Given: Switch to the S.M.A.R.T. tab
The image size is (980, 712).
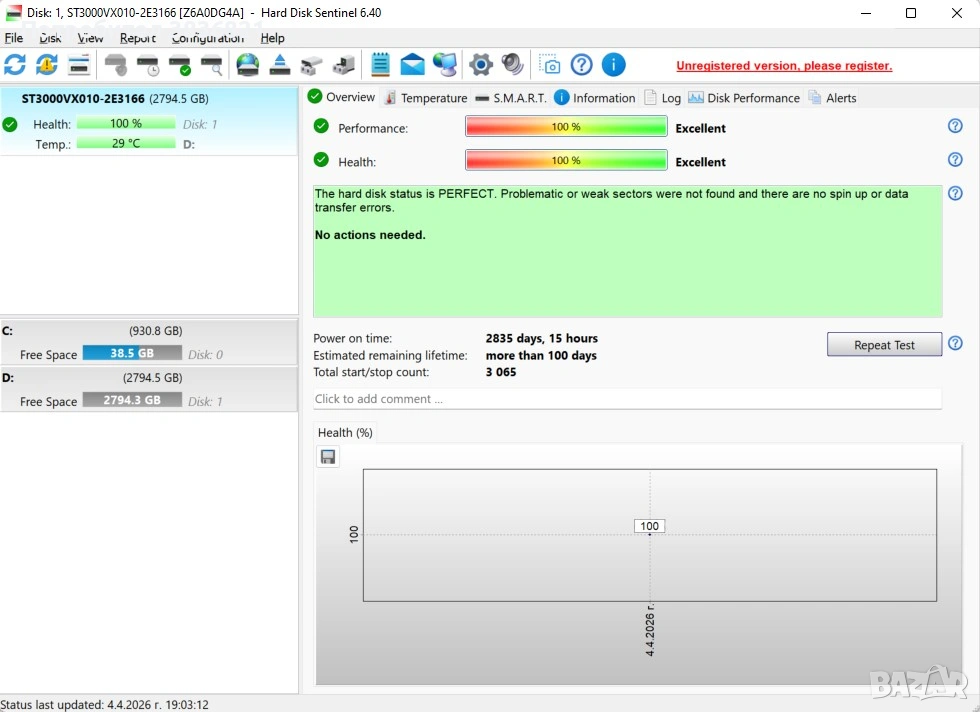Looking at the screenshot, I should pyautogui.click(x=511, y=98).
